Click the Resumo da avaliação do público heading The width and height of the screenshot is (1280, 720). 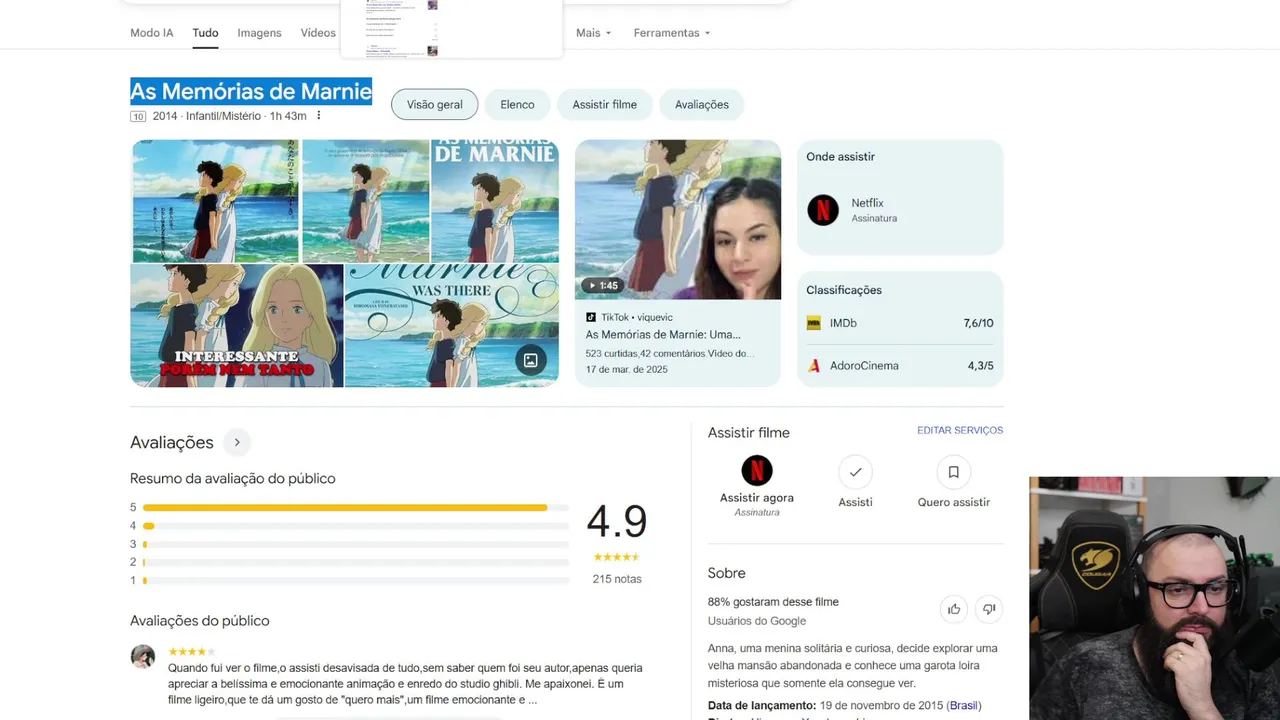click(233, 479)
